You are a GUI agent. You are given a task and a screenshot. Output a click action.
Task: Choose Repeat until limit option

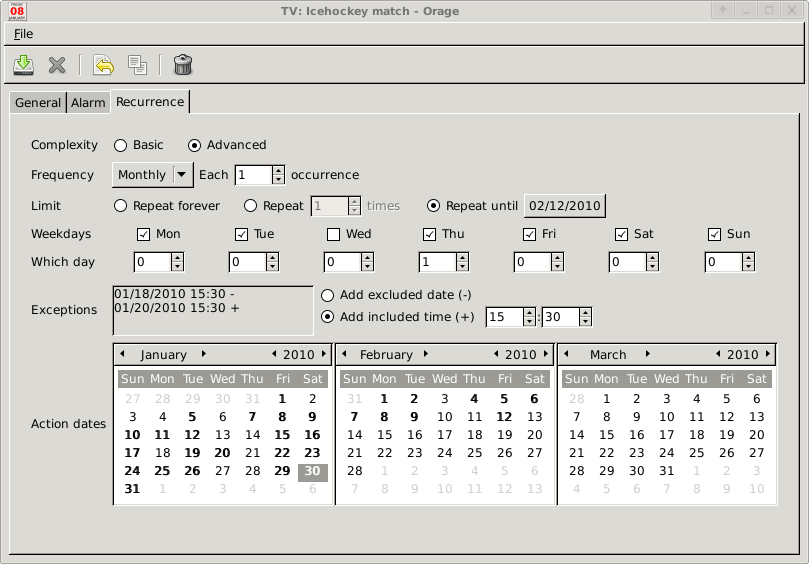coord(472,206)
